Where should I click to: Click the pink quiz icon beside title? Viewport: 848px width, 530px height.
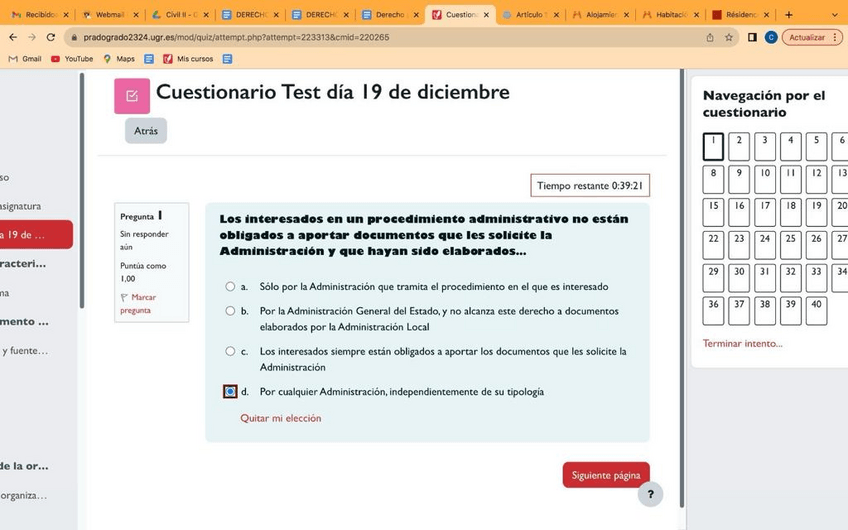coord(132,96)
